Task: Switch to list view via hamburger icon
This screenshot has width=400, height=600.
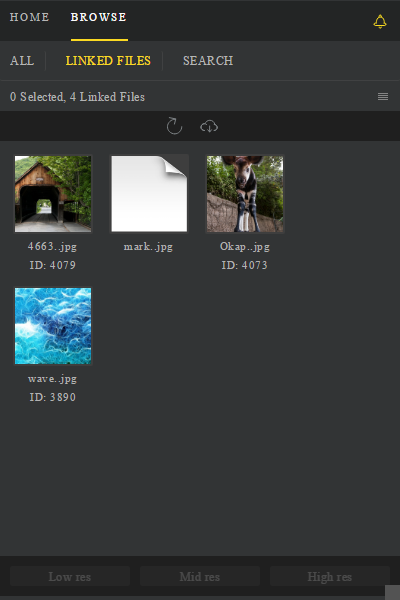Action: (383, 96)
